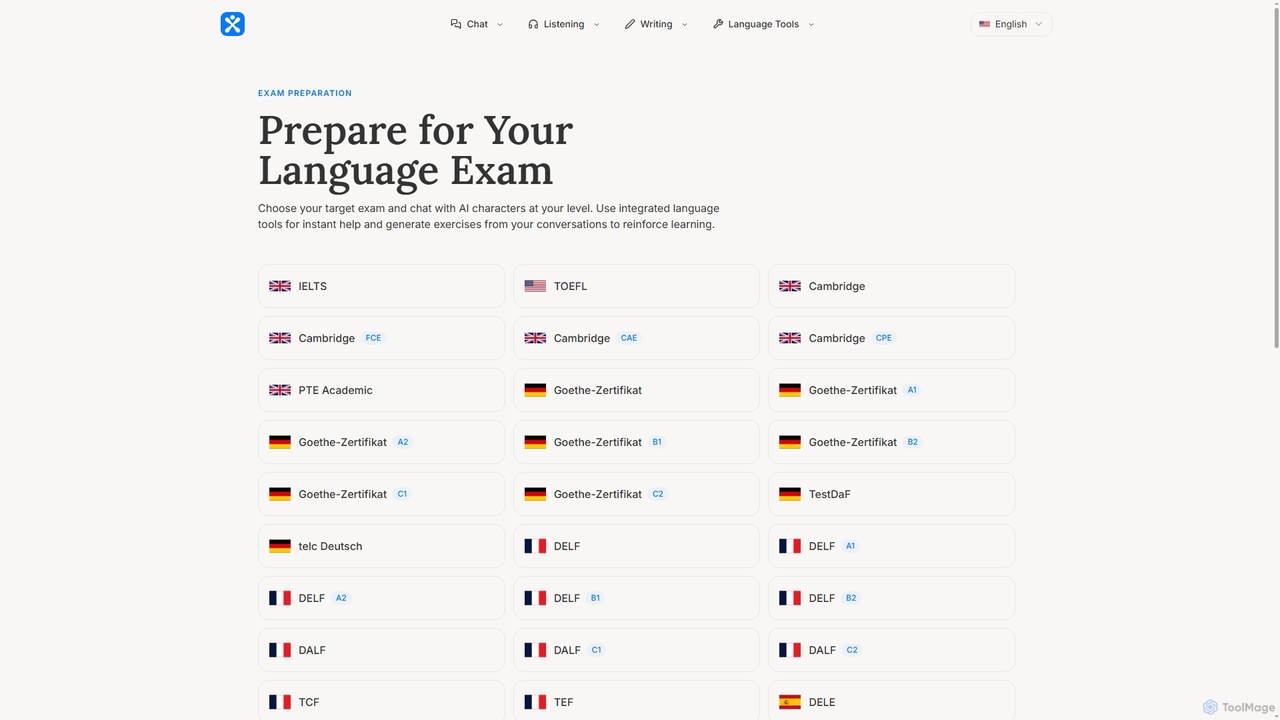Open the English language dropdown
This screenshot has height=720, width=1280.
pos(1011,24)
